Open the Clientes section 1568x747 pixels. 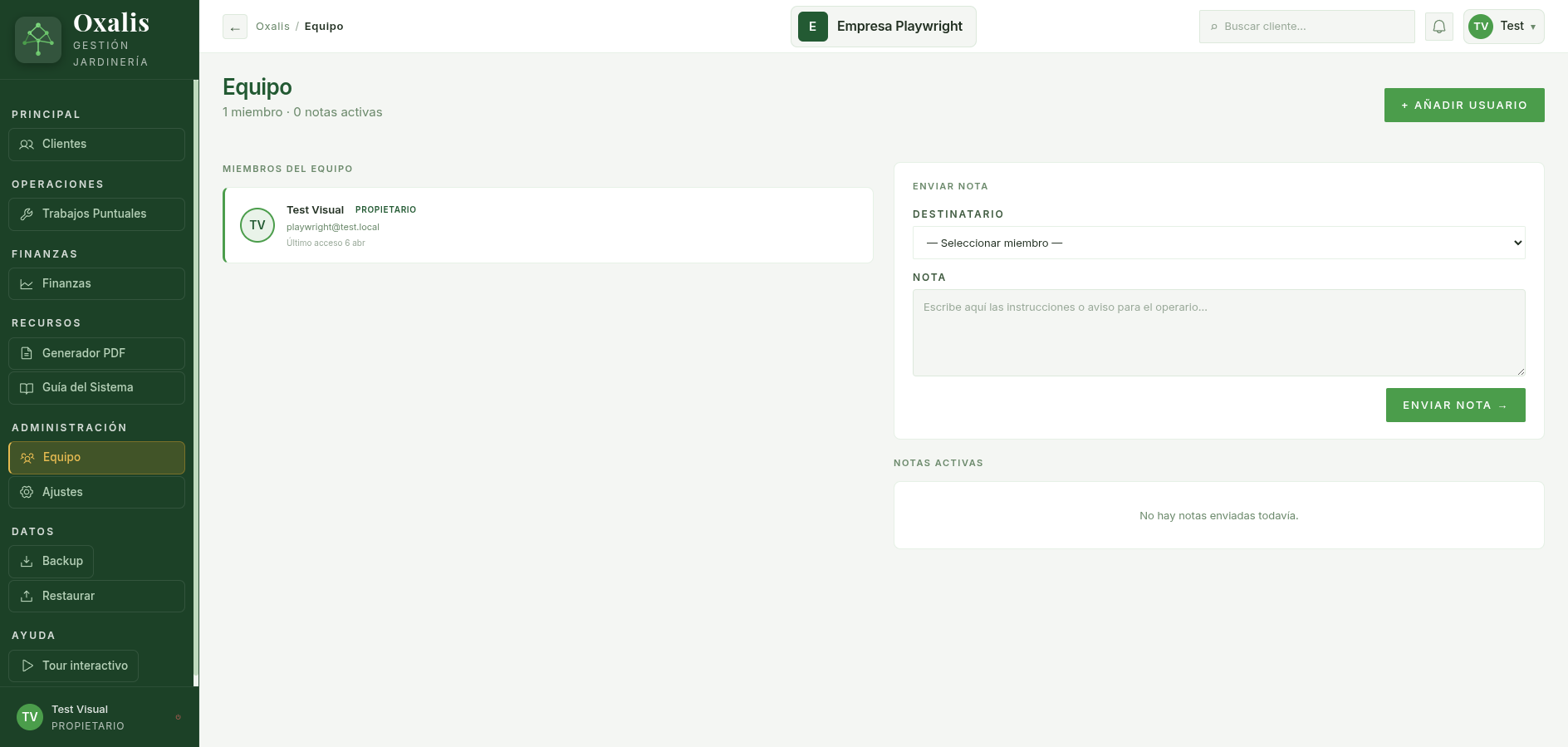[x=96, y=145]
